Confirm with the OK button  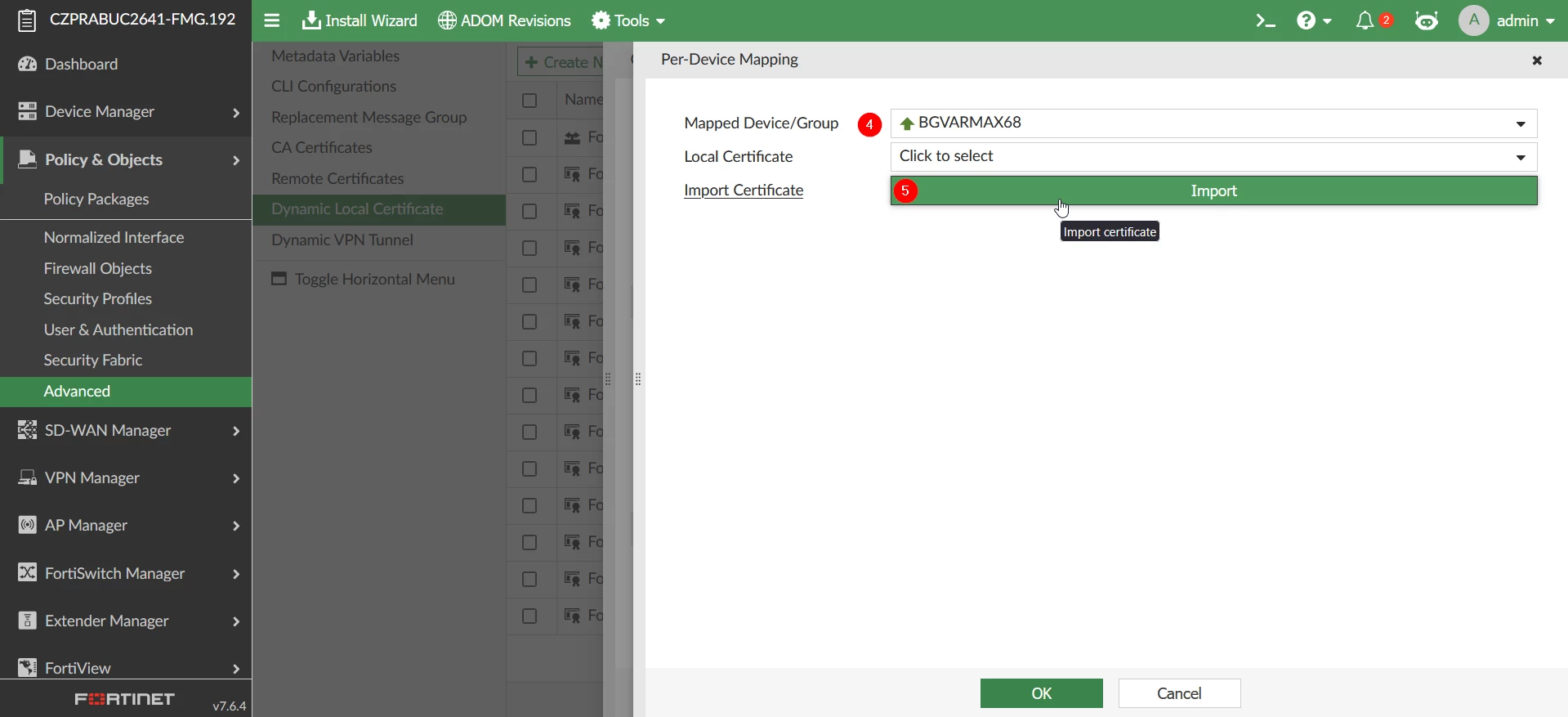click(x=1042, y=693)
